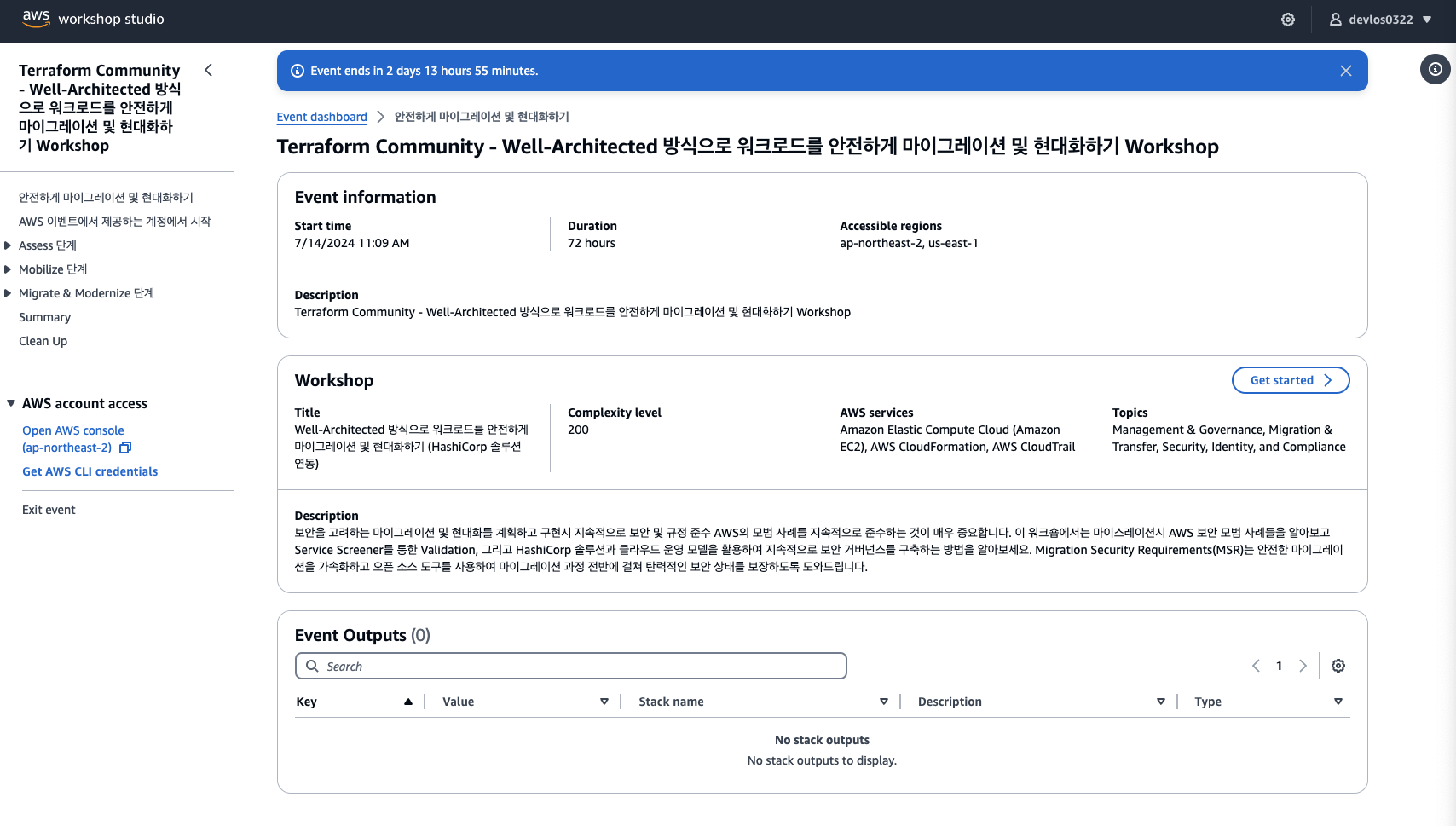Viewport: 1456px width, 826px height.
Task: Expand the Mobilize 단계 section
Action: tap(8, 269)
